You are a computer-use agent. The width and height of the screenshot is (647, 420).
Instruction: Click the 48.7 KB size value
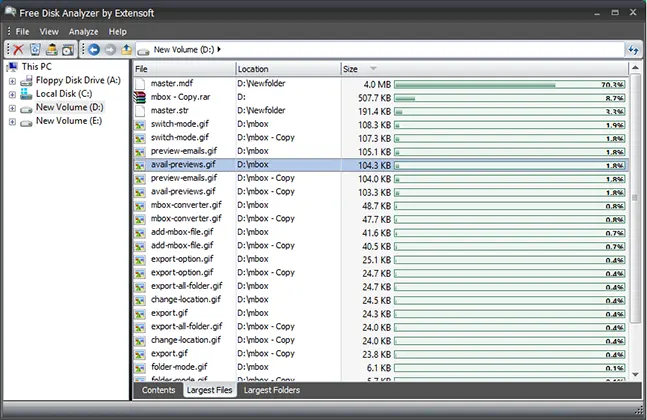376,206
